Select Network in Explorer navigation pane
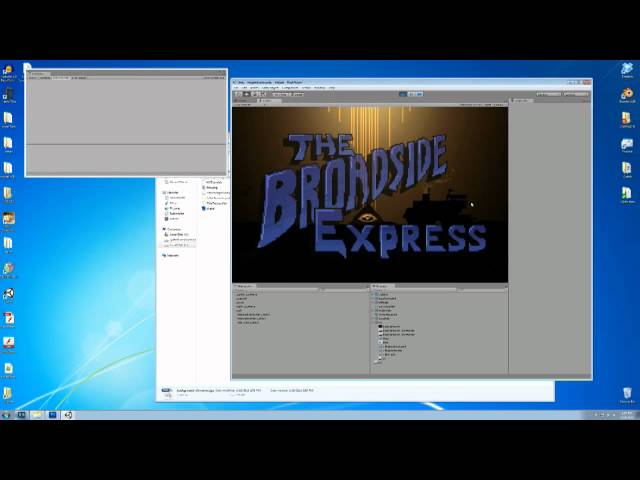 (x=171, y=256)
